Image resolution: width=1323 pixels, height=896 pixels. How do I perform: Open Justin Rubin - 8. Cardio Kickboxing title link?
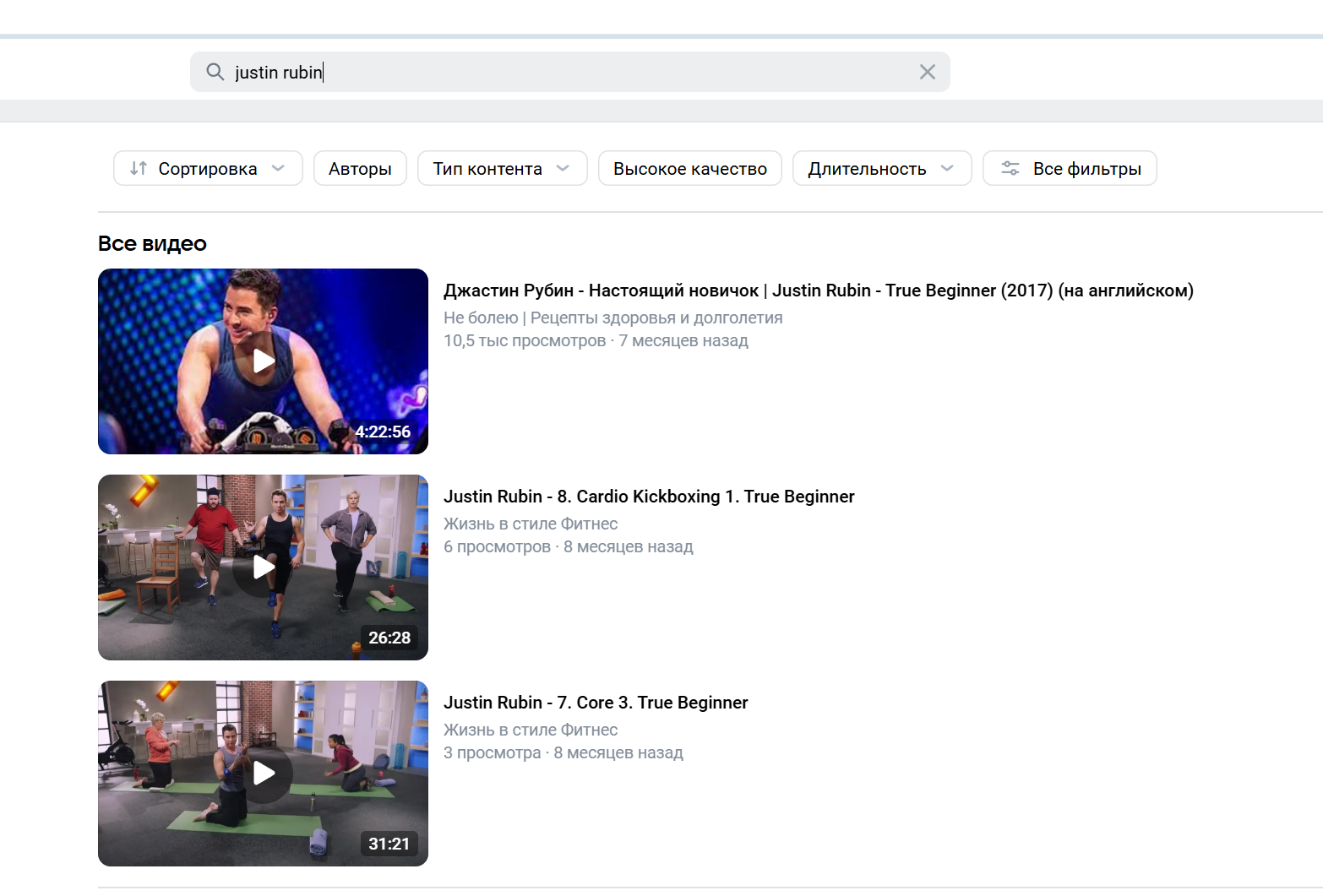[649, 497]
